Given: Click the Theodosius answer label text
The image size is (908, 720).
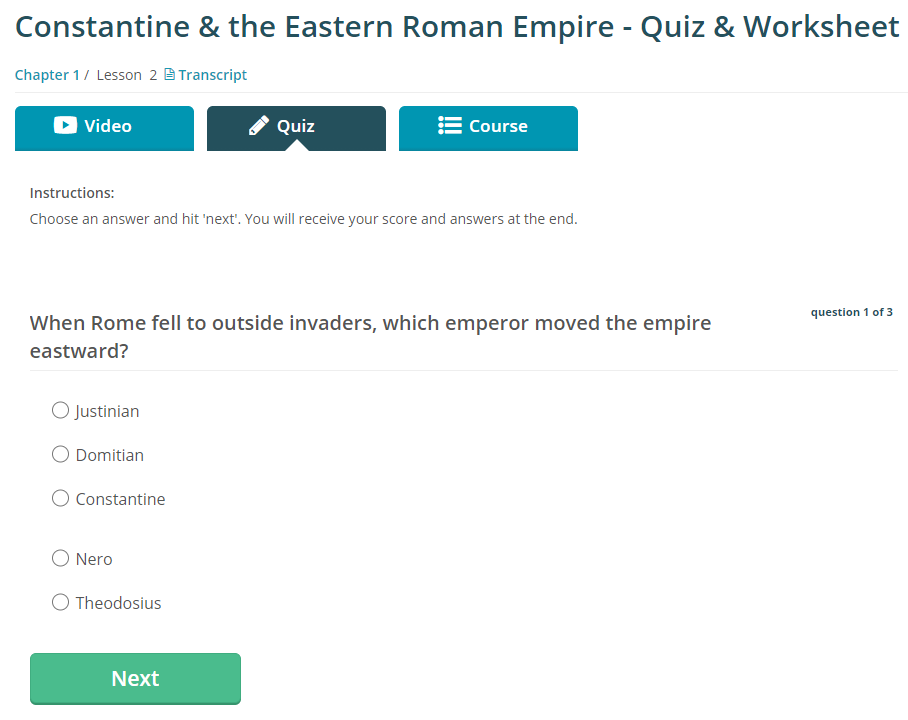Looking at the screenshot, I should click(x=118, y=603).
